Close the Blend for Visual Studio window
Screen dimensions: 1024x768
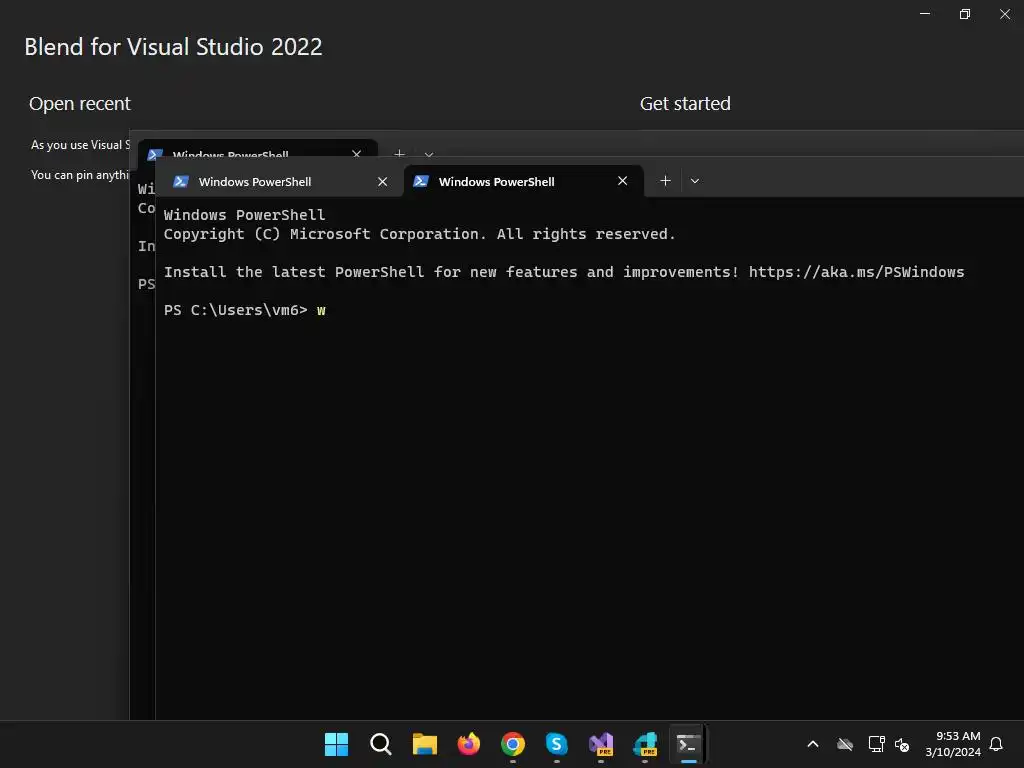(x=1004, y=14)
